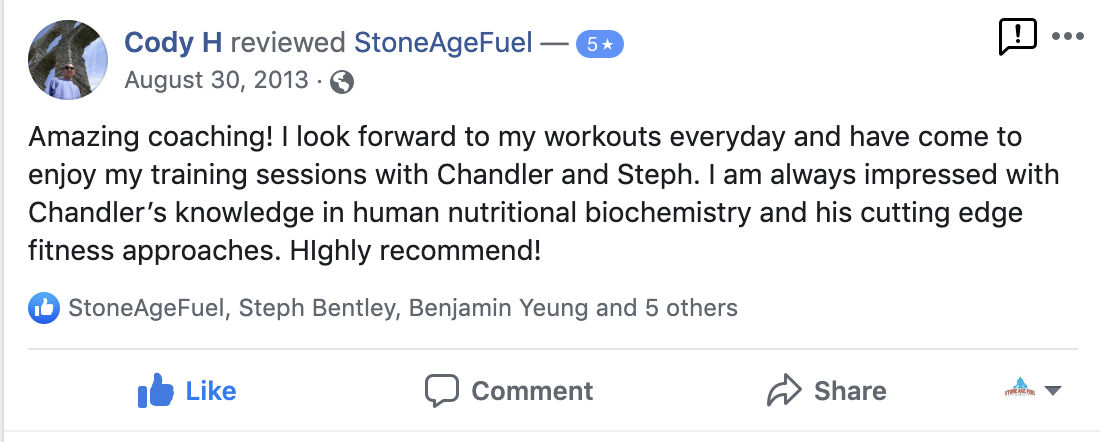
Task: Open Cody H's profile picture
Action: tap(67, 60)
